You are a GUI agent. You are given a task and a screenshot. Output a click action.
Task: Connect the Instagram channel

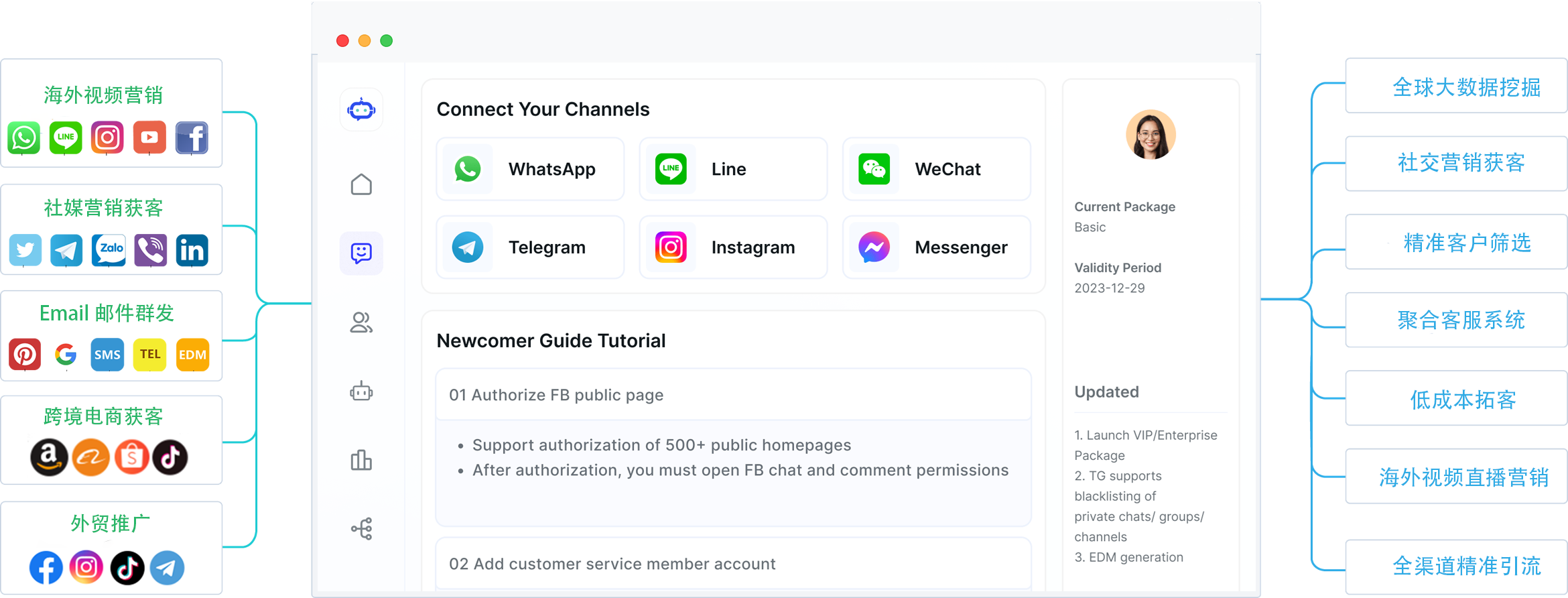(x=733, y=247)
